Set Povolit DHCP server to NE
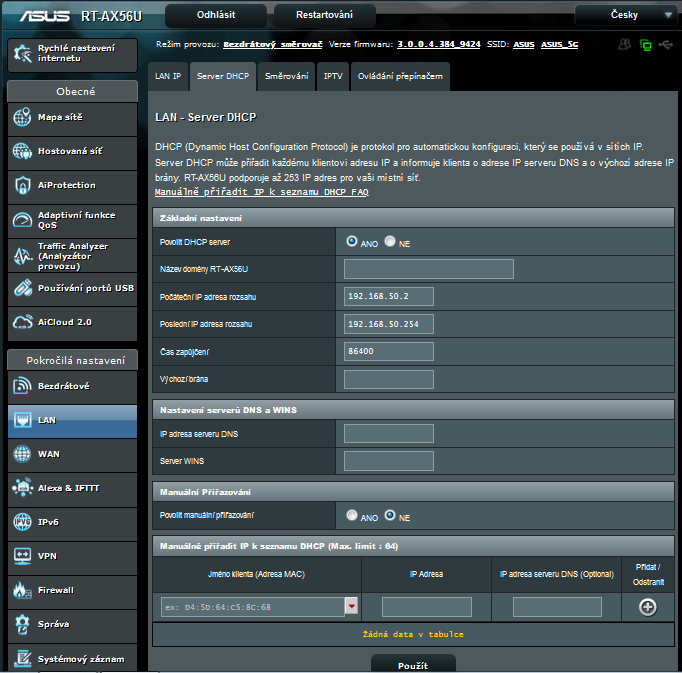The width and height of the screenshot is (682, 673). click(390, 242)
